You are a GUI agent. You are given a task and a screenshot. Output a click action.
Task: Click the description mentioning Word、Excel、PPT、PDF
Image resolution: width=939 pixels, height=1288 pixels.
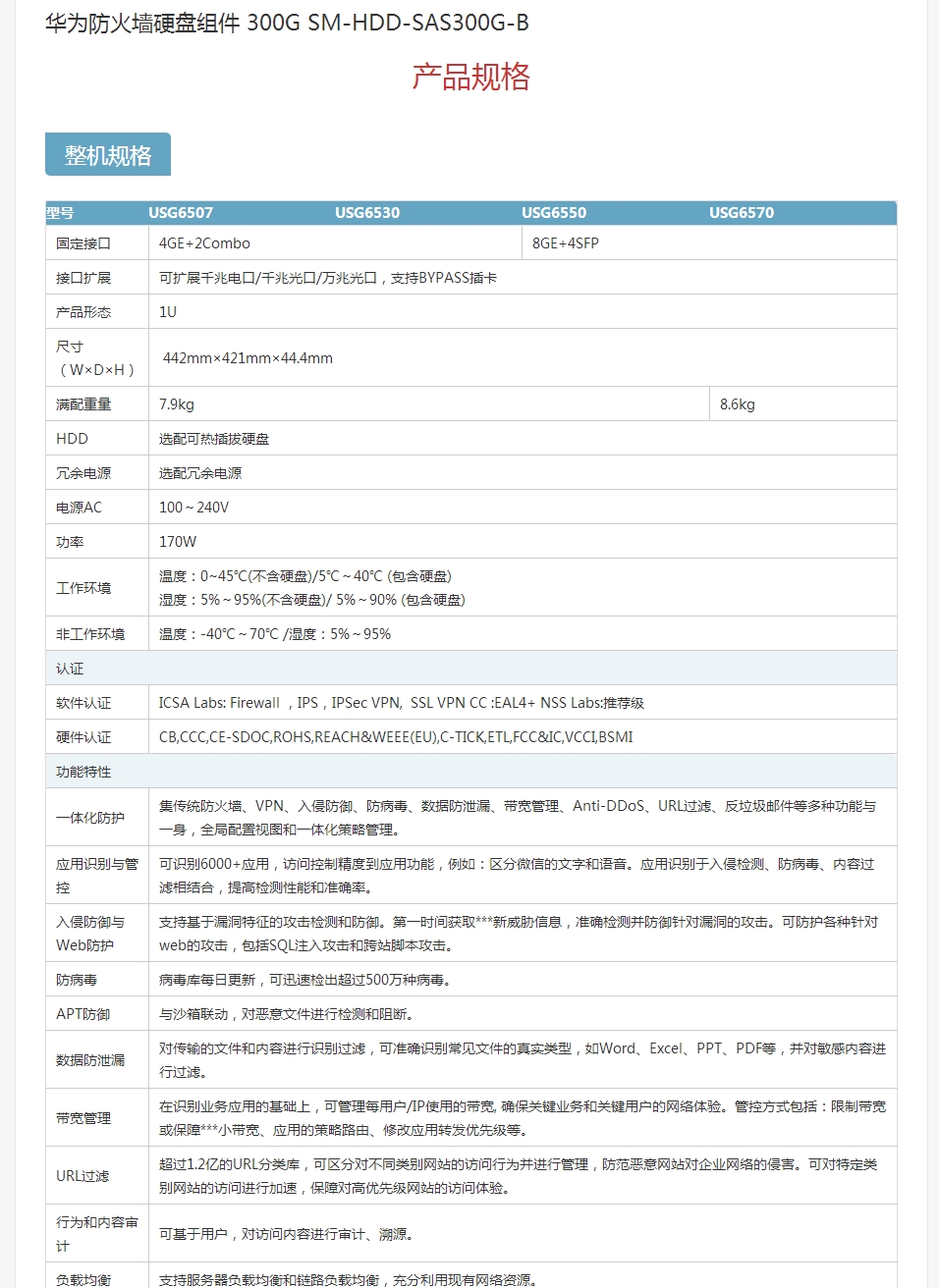point(523,1060)
